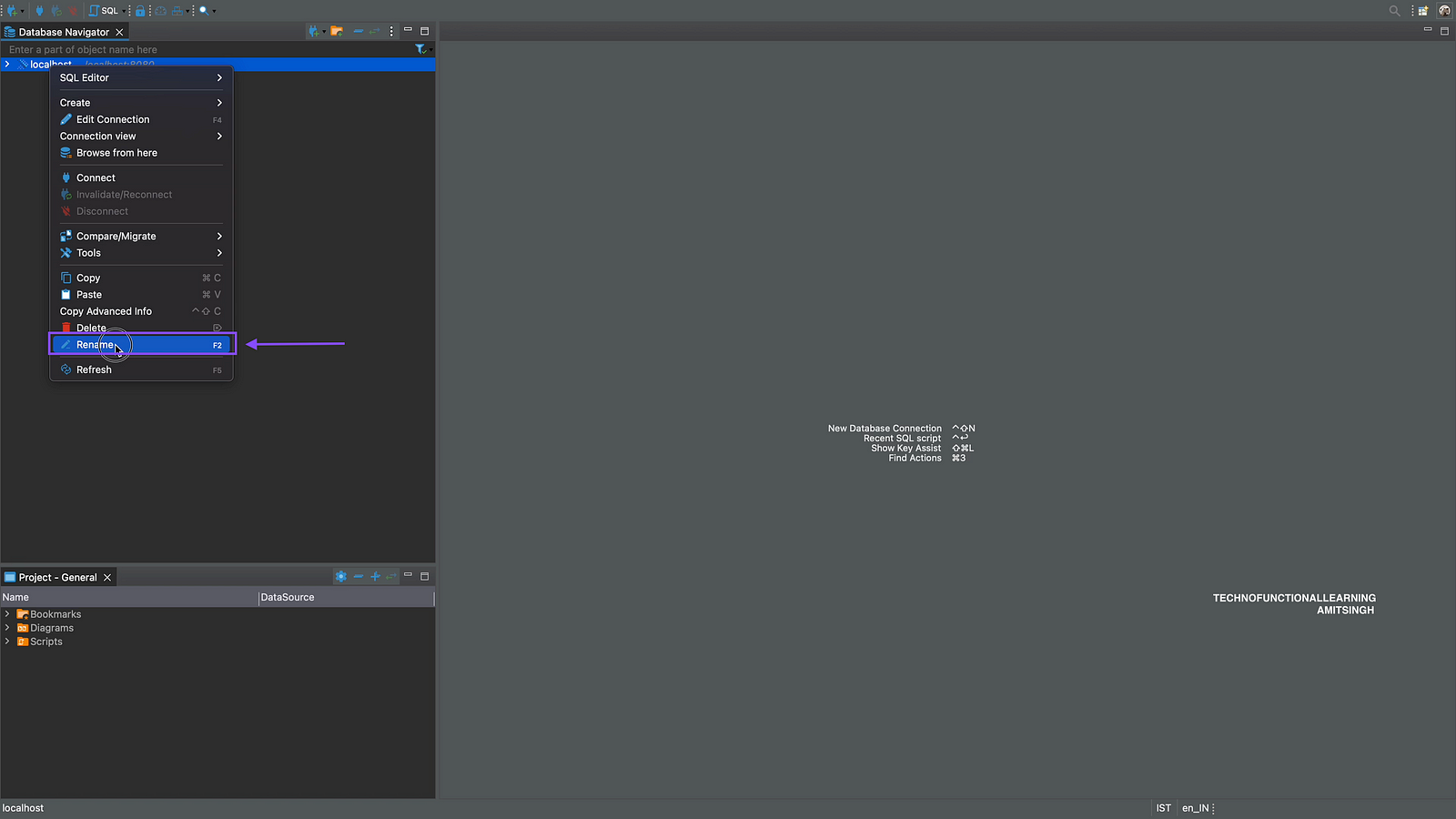Toggle Link with Editor in Database Navigator

click(374, 31)
